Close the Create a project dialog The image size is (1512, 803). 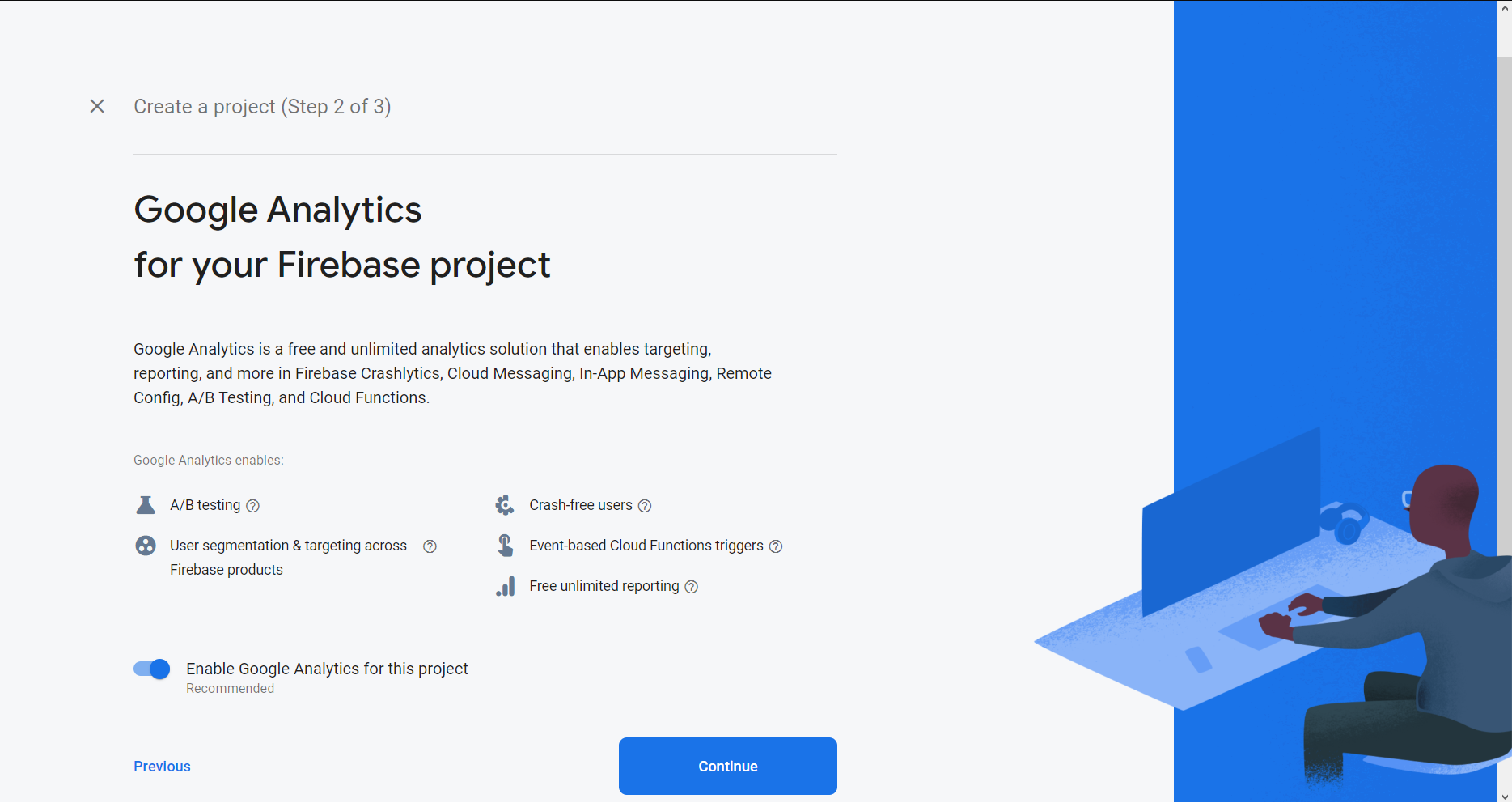coord(97,106)
